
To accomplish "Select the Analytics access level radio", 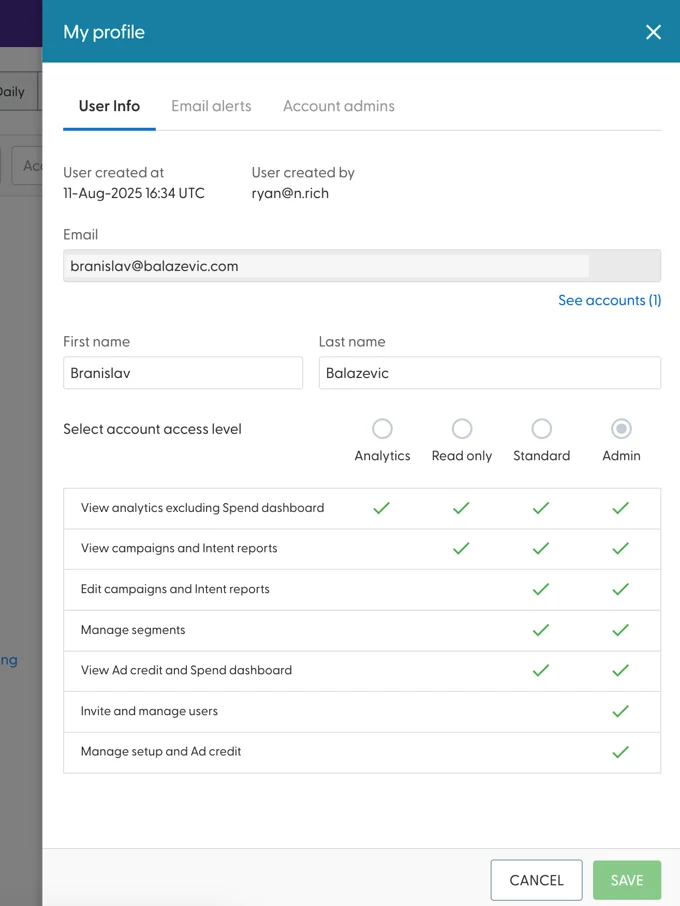I will pos(382,429).
